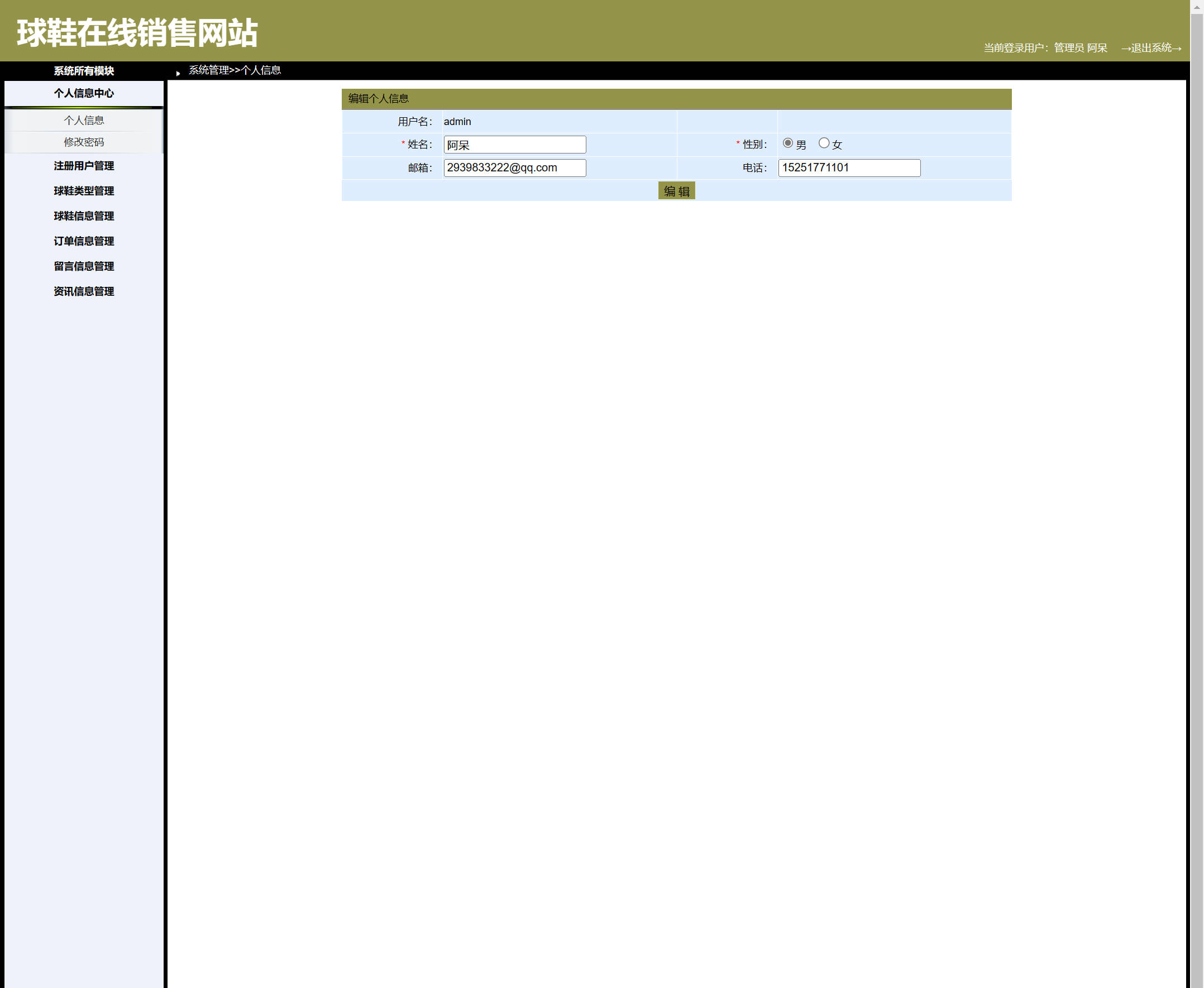Focus the 电话 phone field
This screenshot has height=988, width=1204.
[848, 168]
